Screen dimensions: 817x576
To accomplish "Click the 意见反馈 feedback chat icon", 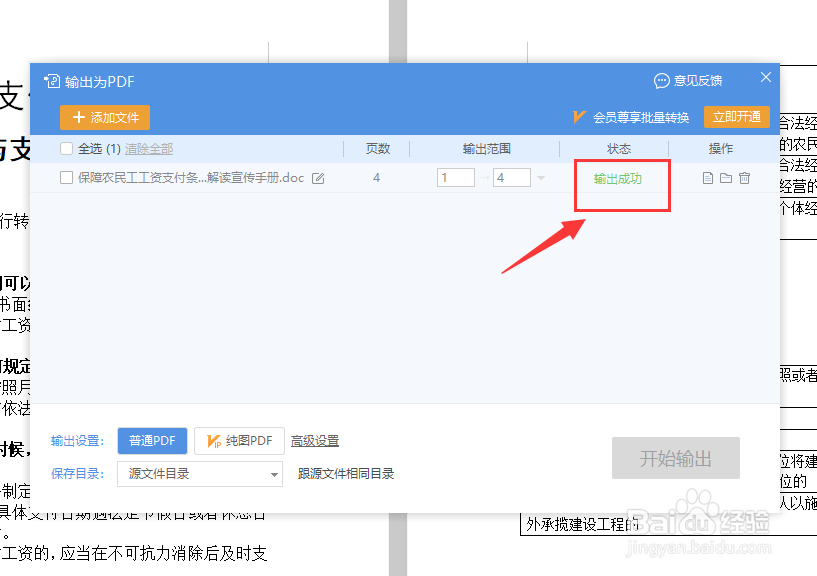I will point(661,81).
